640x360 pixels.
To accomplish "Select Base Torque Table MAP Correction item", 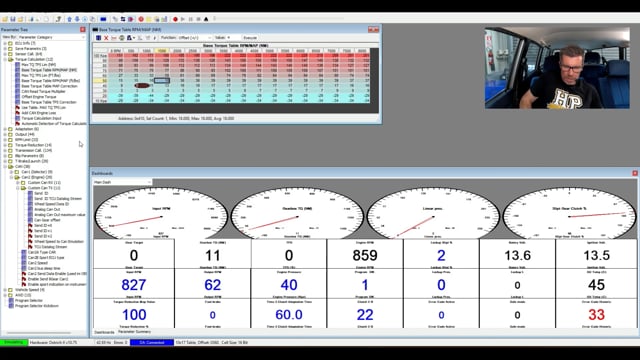I will (49, 86).
